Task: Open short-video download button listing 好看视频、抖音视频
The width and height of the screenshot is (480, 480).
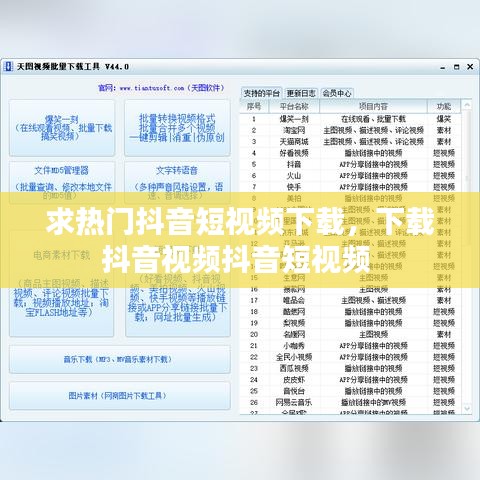Action: (178, 283)
